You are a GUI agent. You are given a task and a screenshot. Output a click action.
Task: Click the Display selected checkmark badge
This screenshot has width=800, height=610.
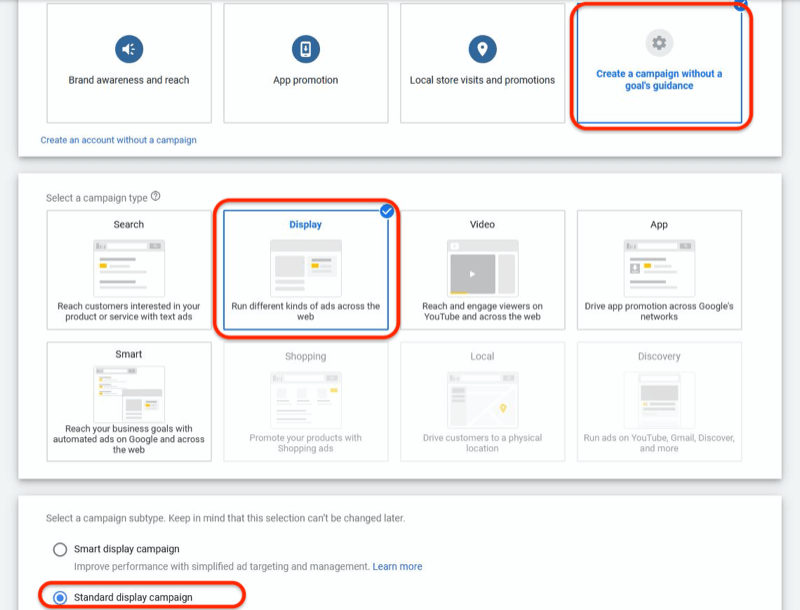click(x=387, y=211)
